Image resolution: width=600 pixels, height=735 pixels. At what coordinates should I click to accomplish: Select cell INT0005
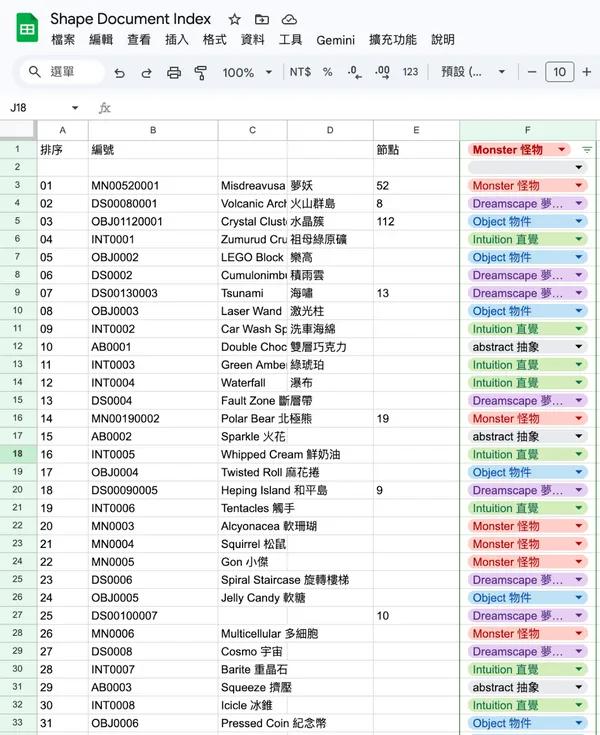click(153, 454)
